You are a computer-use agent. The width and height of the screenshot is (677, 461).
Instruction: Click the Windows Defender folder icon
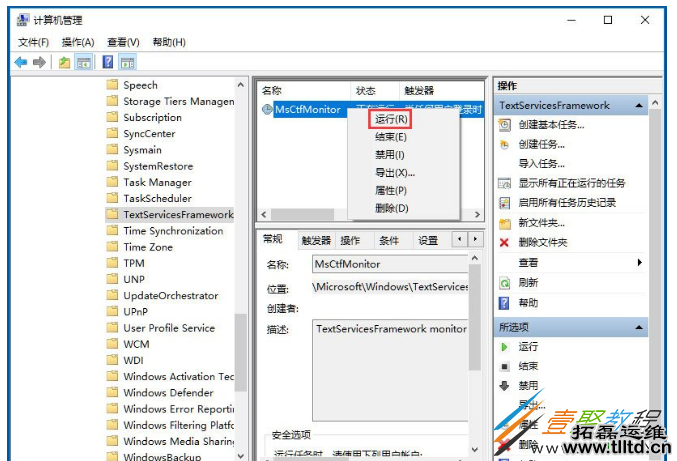coord(112,392)
